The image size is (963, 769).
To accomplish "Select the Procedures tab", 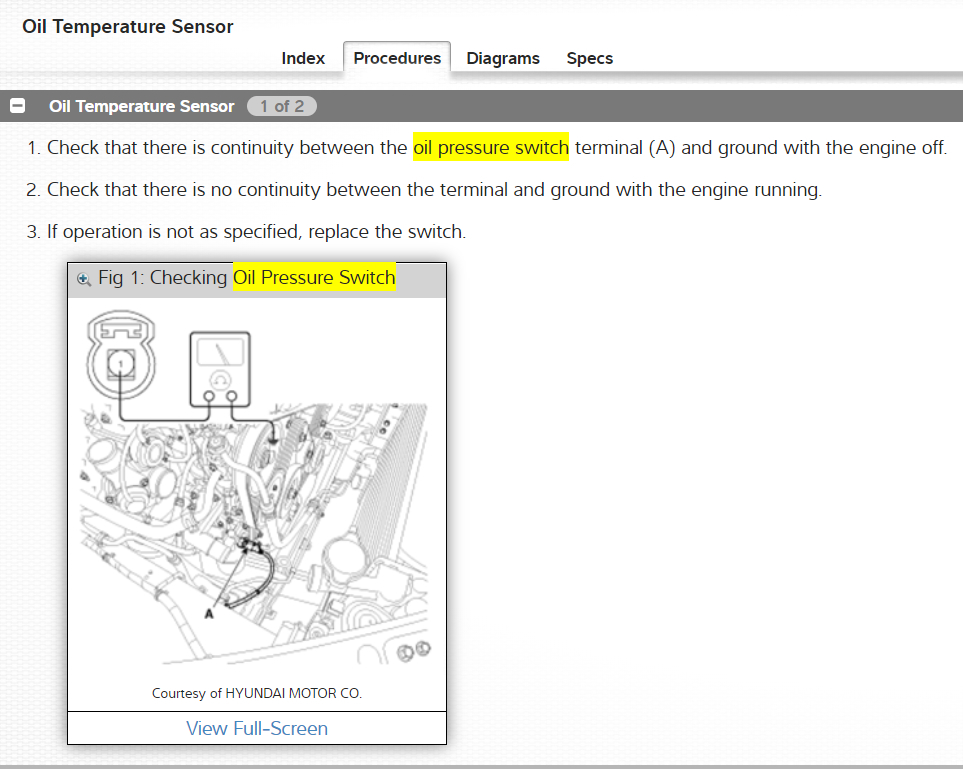I will pyautogui.click(x=397, y=58).
